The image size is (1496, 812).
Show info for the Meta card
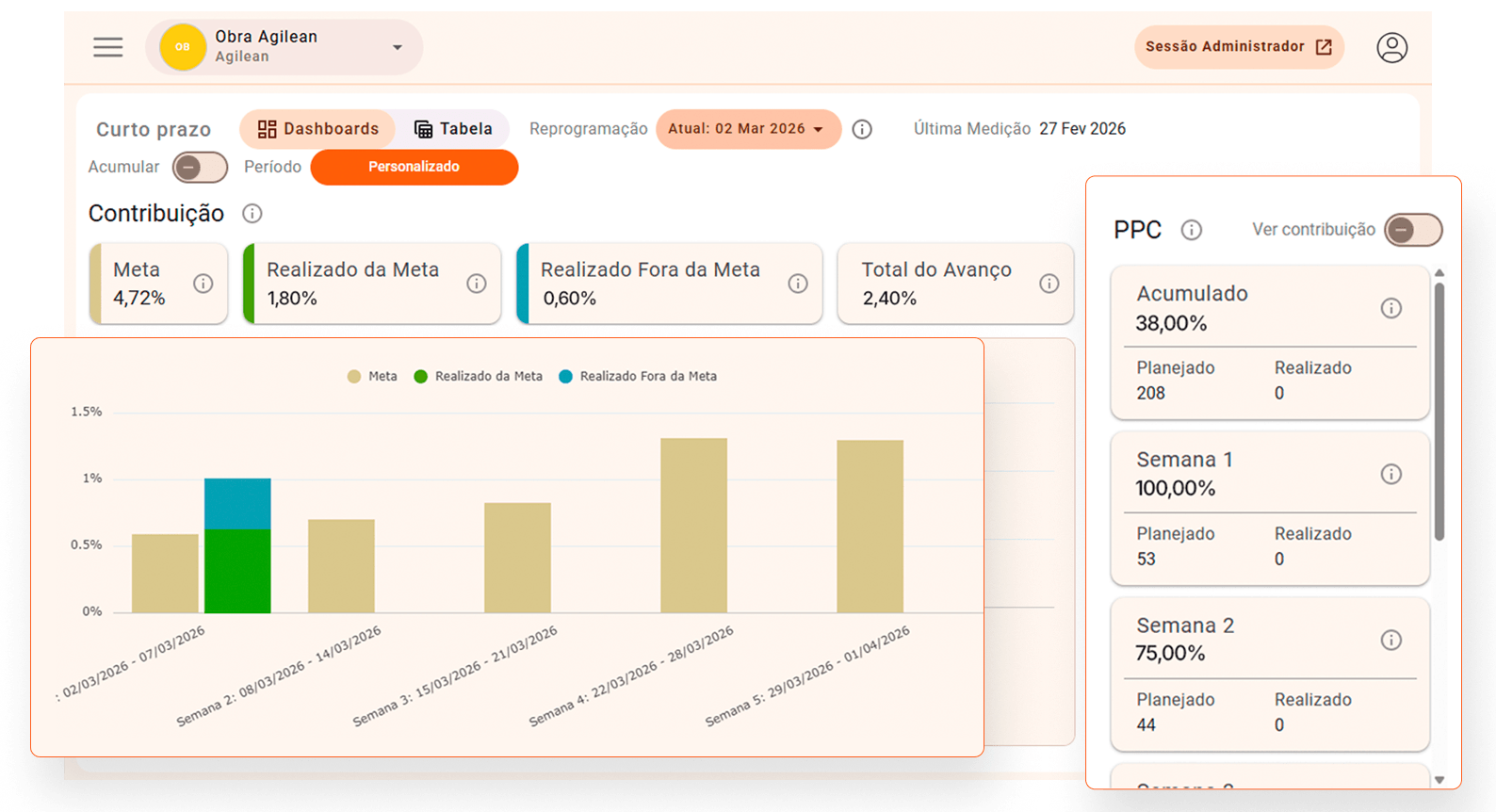click(203, 284)
